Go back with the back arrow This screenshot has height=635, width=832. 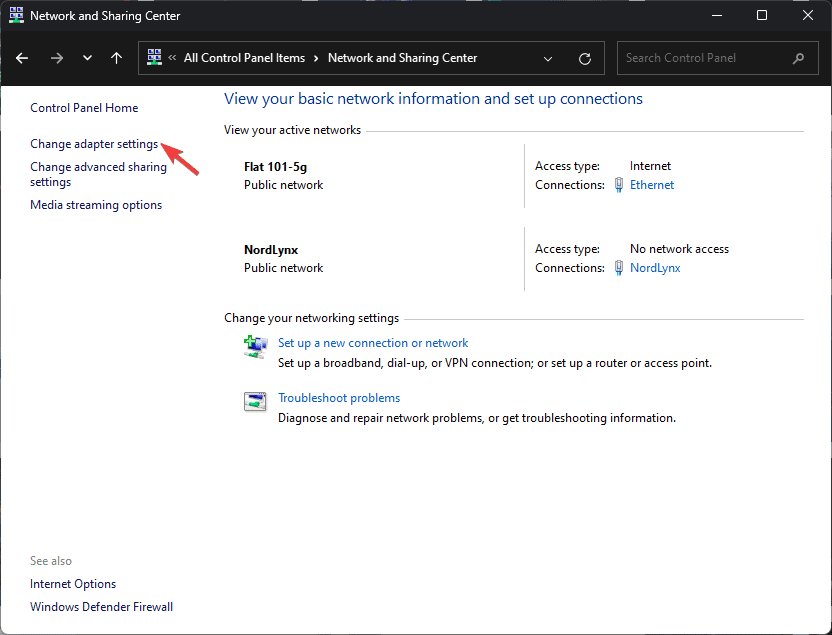[22, 58]
